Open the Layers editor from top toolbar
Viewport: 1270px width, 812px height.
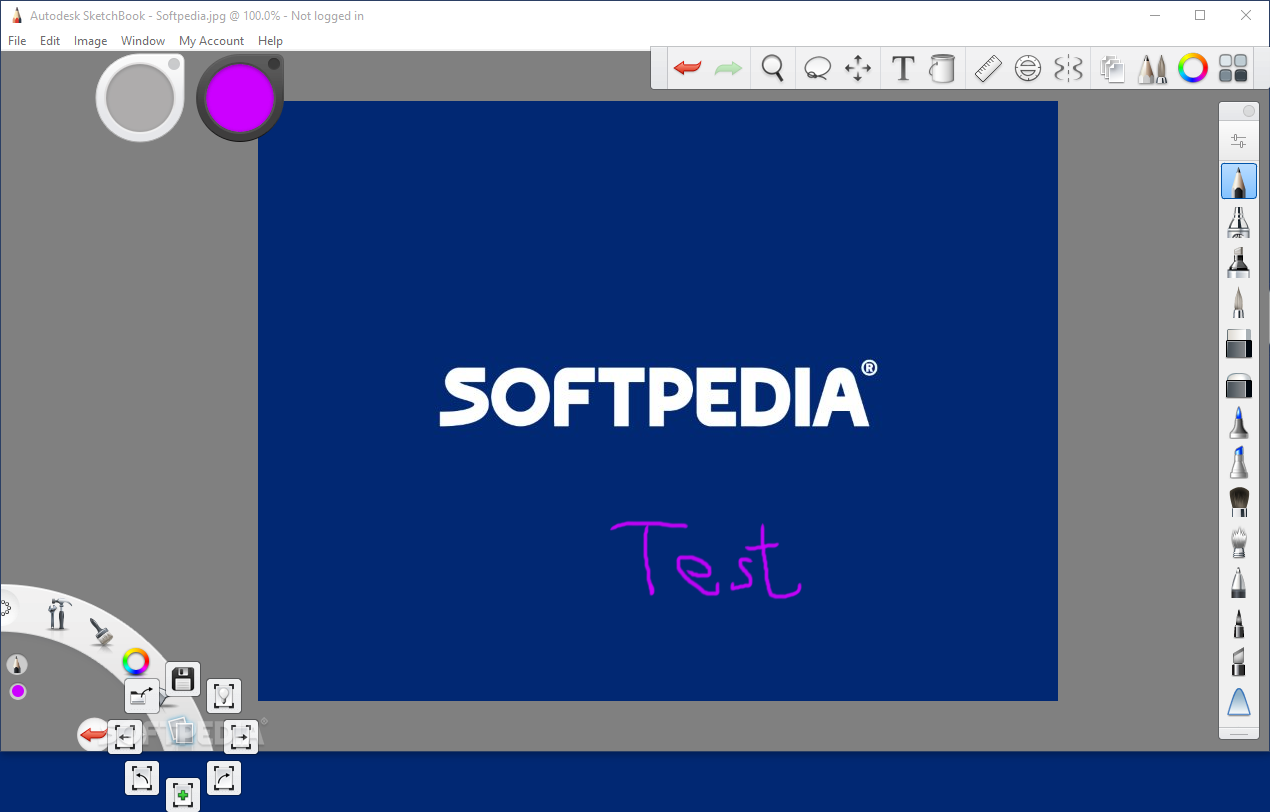[x=1113, y=68]
